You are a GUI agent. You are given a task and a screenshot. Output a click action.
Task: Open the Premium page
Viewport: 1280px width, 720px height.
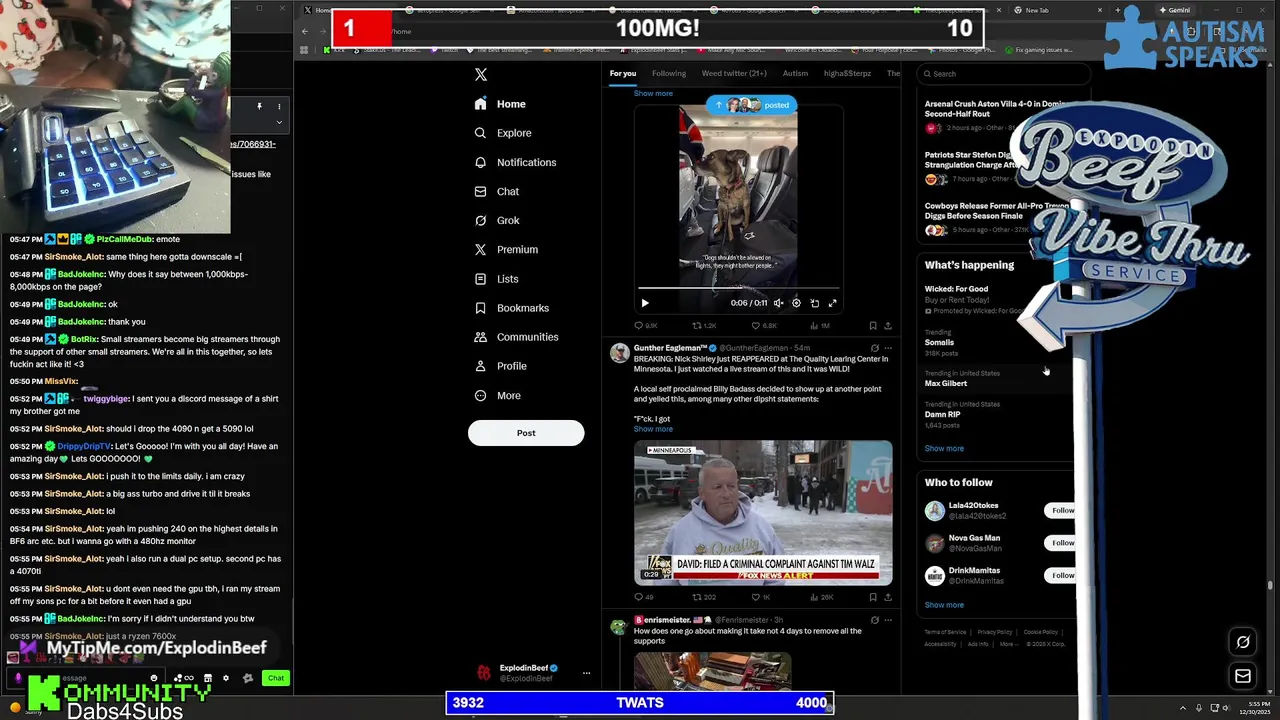point(505,249)
